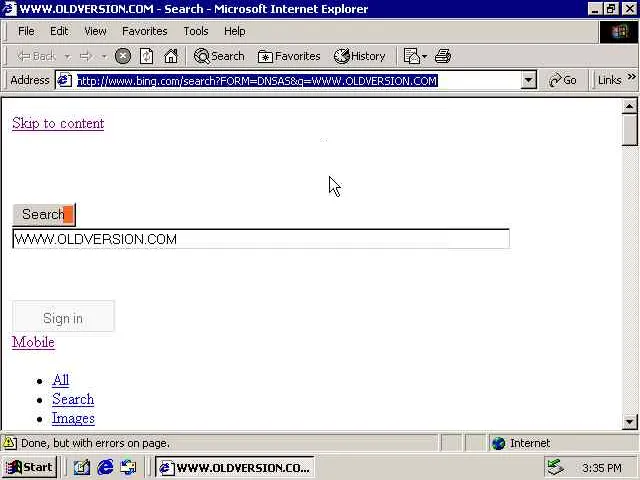Open the Tools menu

tap(196, 31)
